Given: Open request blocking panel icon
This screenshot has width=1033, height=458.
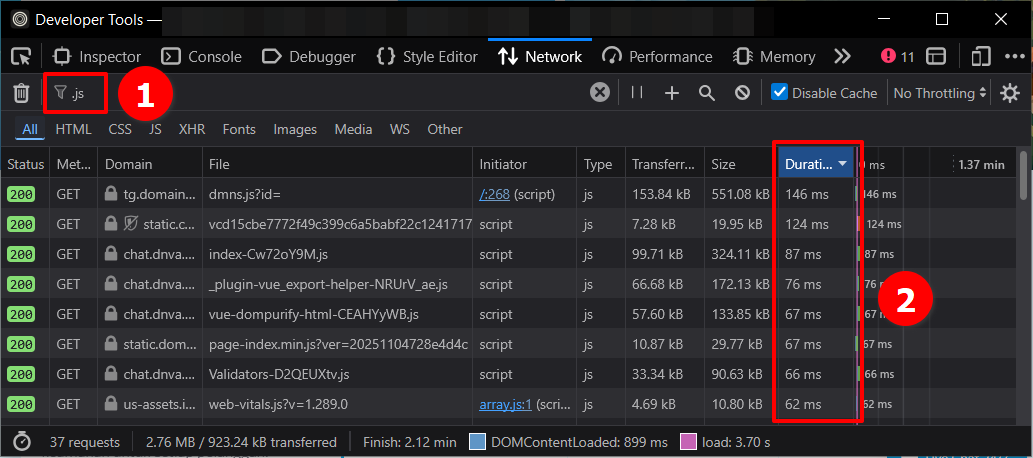Looking at the screenshot, I should (742, 94).
